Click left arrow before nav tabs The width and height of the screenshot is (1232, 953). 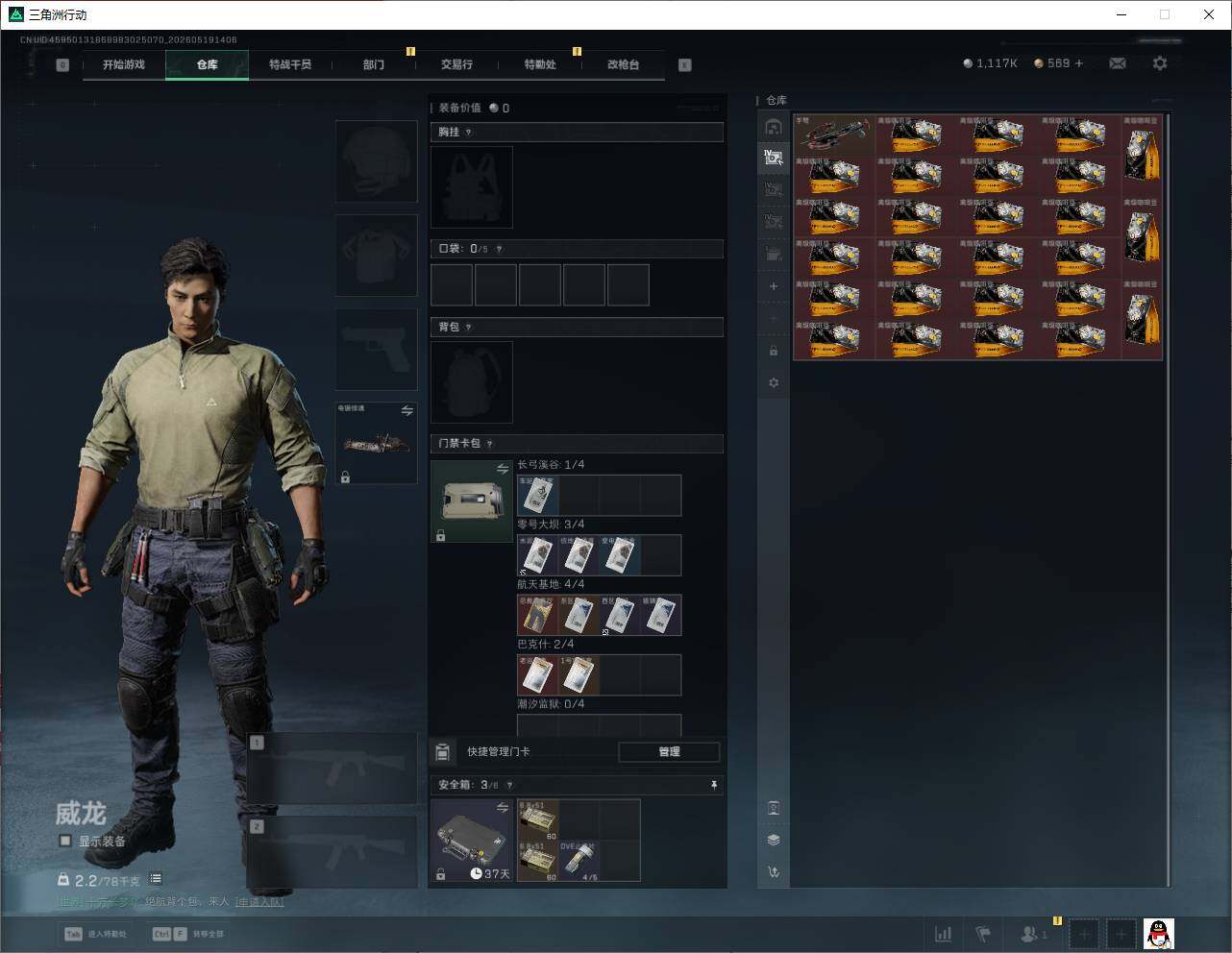coord(62,64)
